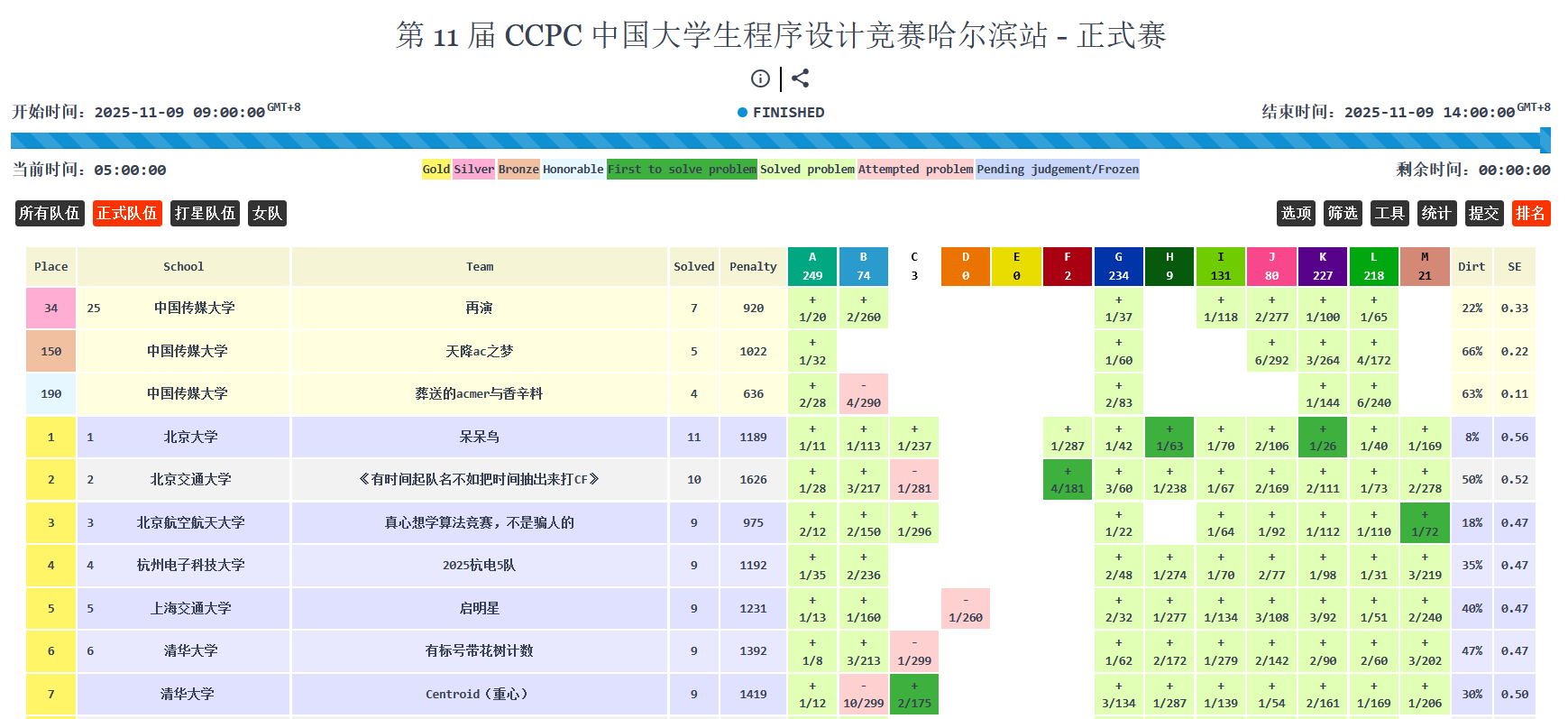Open team 呆呆鸟 from 北京大学
The width and height of the screenshot is (1568, 719).
[x=479, y=437]
